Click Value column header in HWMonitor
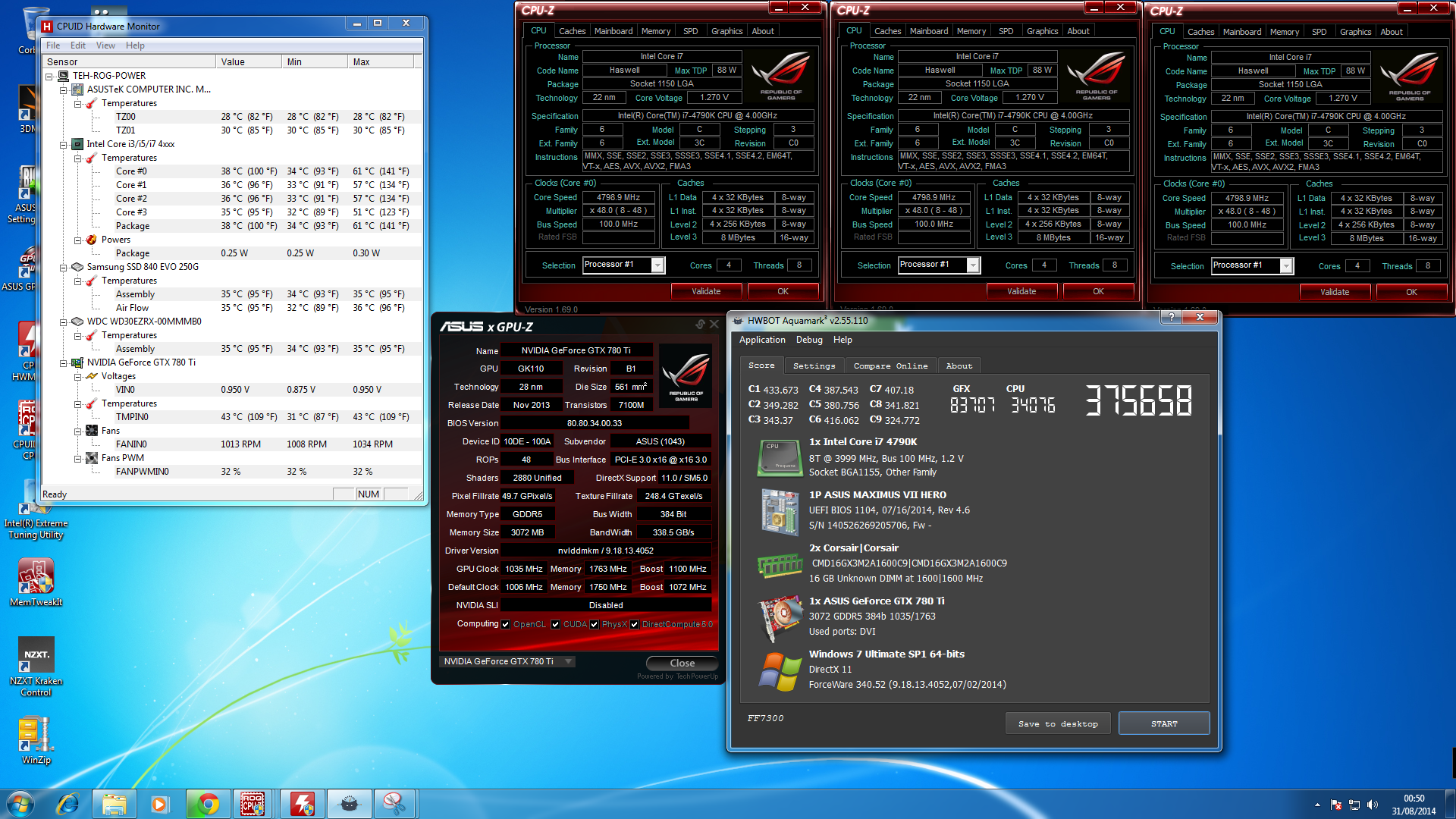This screenshot has height=819, width=1456. coord(249,62)
